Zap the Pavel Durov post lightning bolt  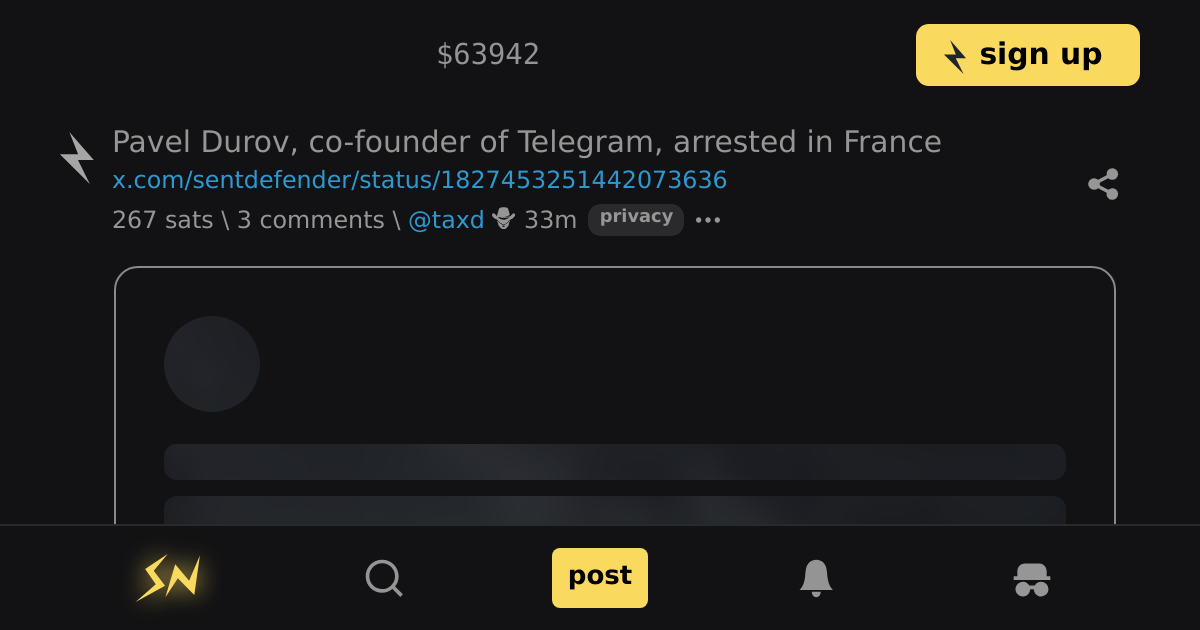pyautogui.click(x=76, y=158)
